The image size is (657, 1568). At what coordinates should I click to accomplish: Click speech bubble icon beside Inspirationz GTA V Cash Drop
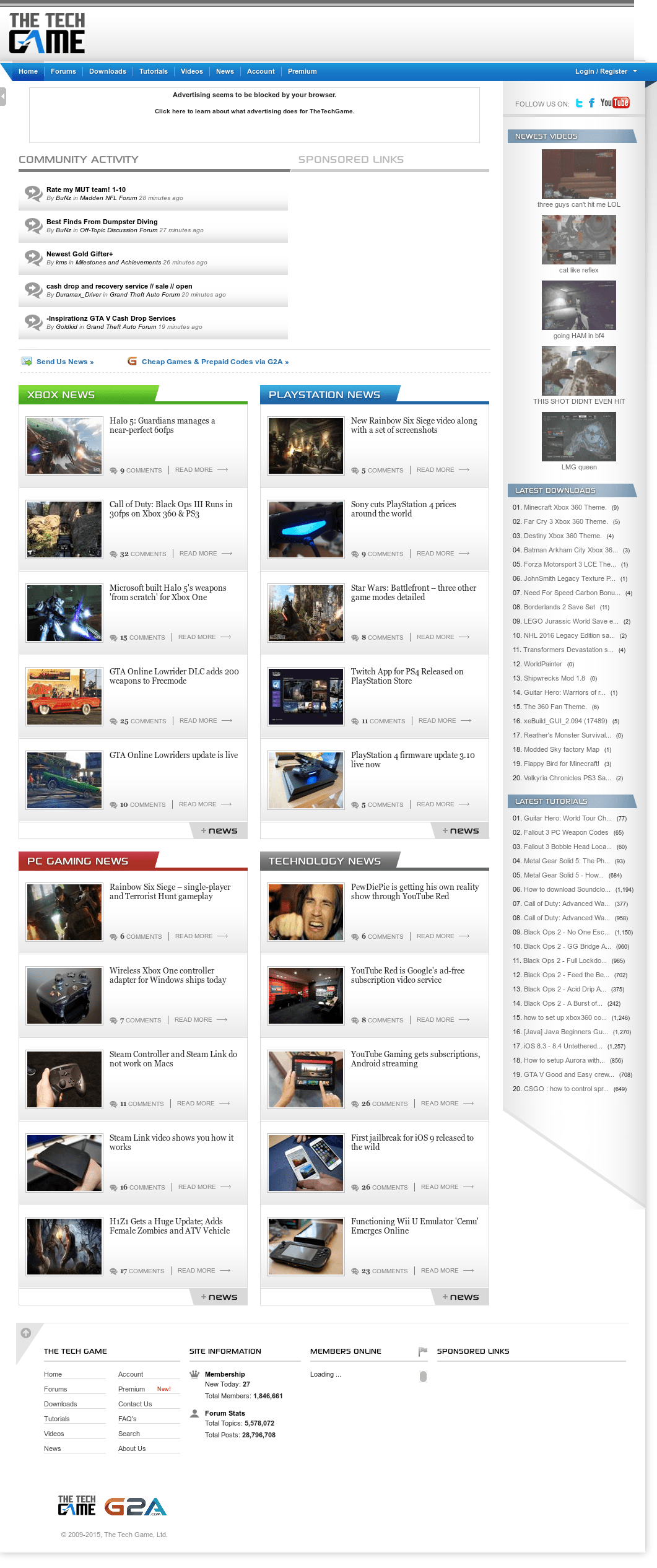[33, 322]
